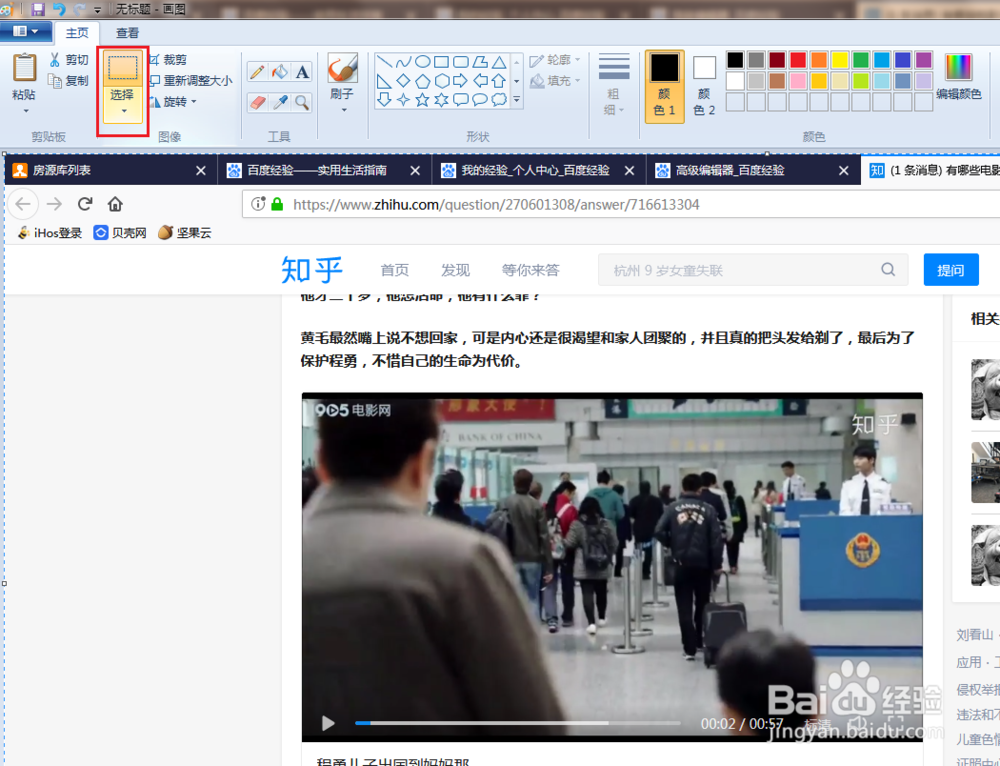
Task: Open Customize Quick Access Toolbar arrow
Action: pos(97,10)
